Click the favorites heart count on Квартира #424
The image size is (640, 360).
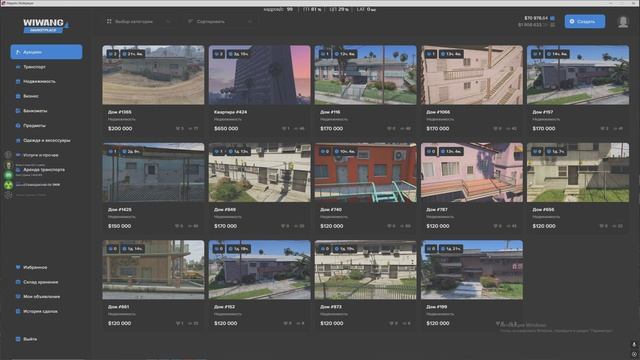click(286, 129)
